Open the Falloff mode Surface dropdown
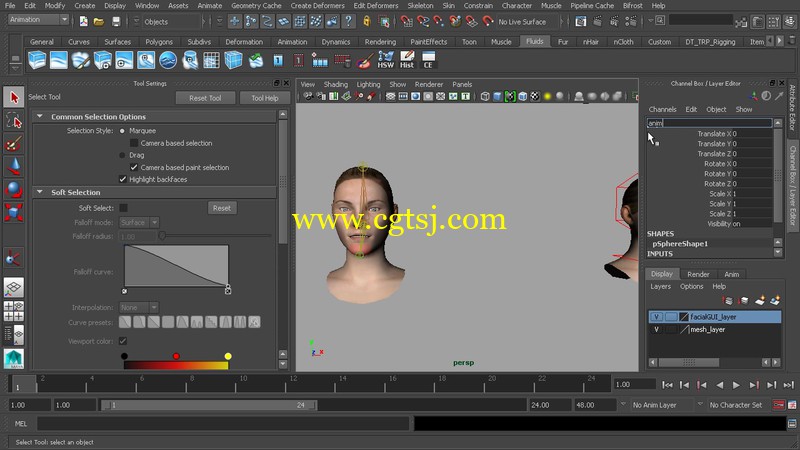 [139, 222]
